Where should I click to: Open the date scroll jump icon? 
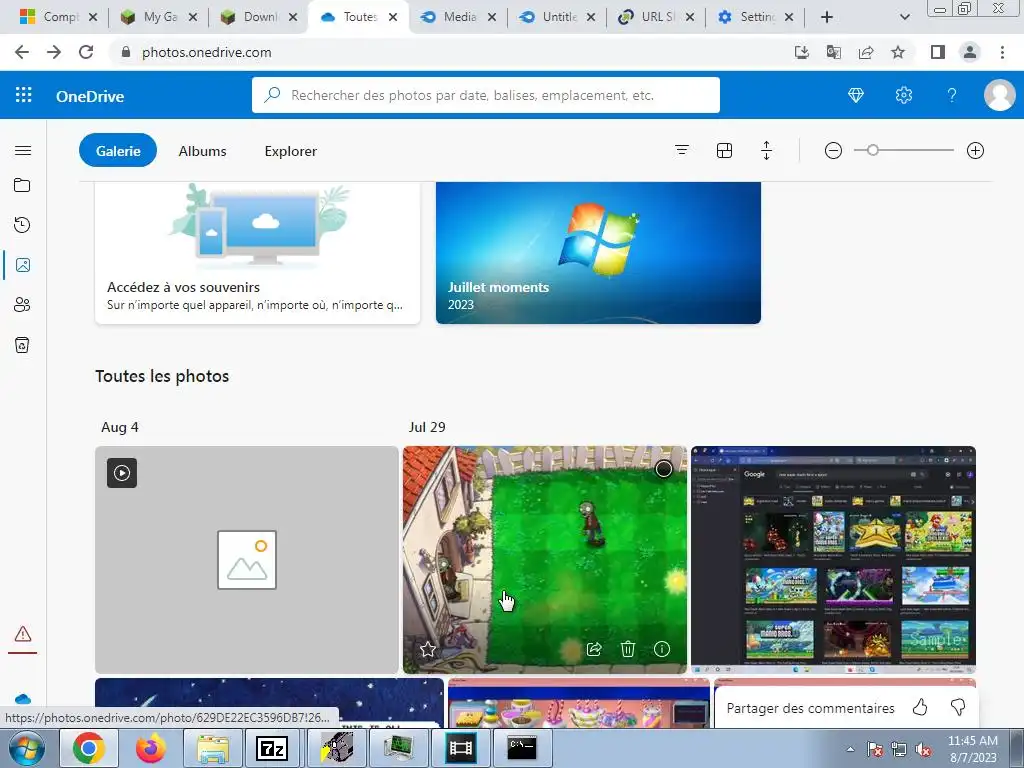pyautogui.click(x=767, y=151)
